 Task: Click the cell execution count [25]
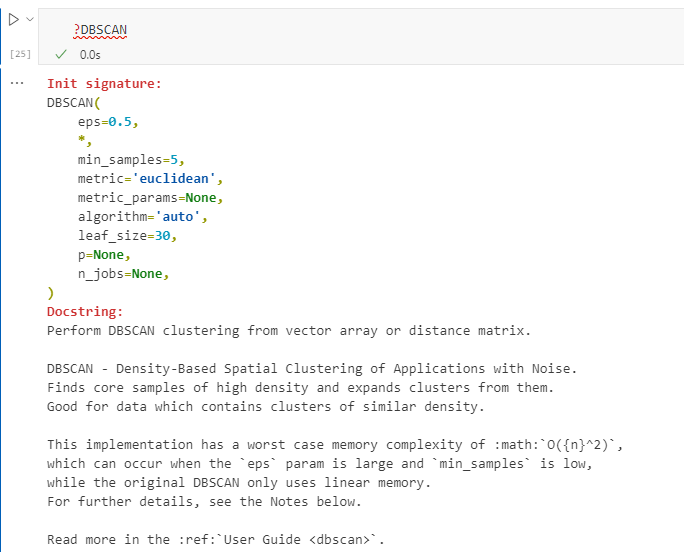pos(21,54)
